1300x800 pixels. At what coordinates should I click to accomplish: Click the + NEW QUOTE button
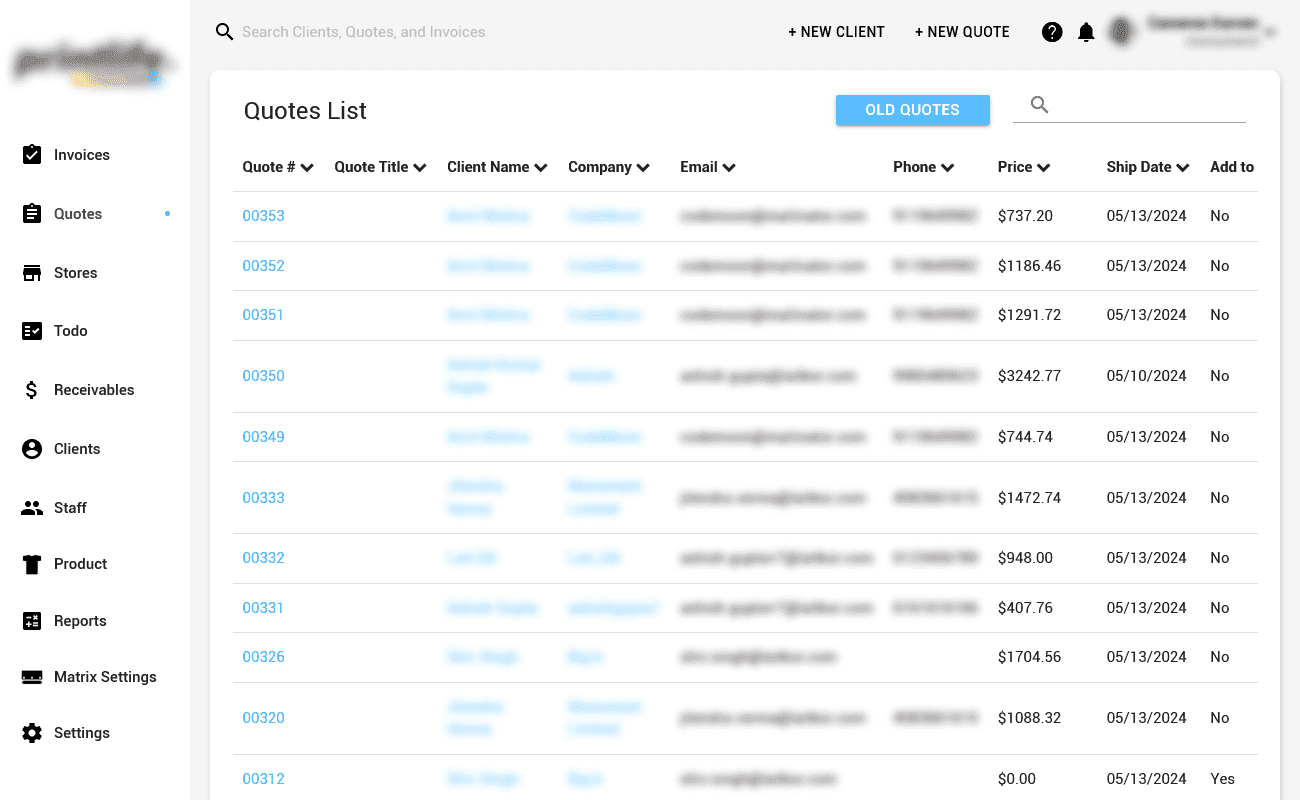[x=962, y=32]
